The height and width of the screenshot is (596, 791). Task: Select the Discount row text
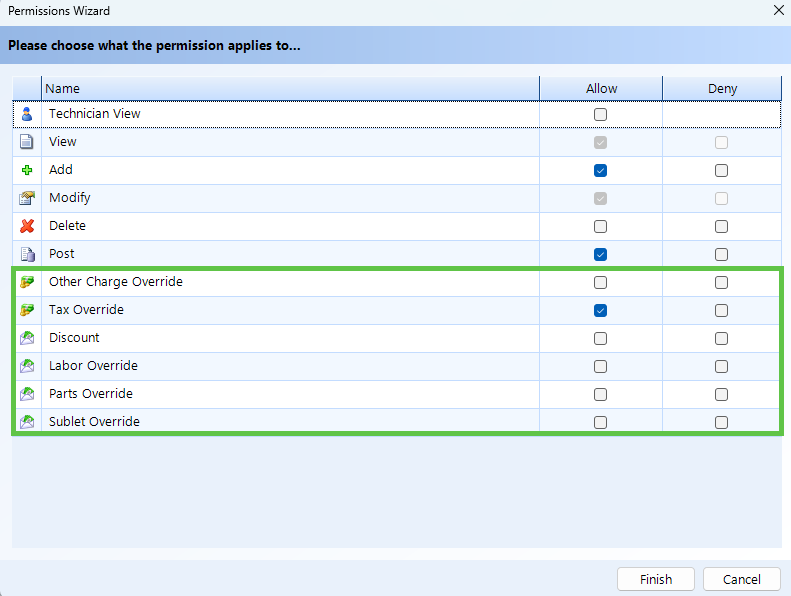[x=74, y=338]
